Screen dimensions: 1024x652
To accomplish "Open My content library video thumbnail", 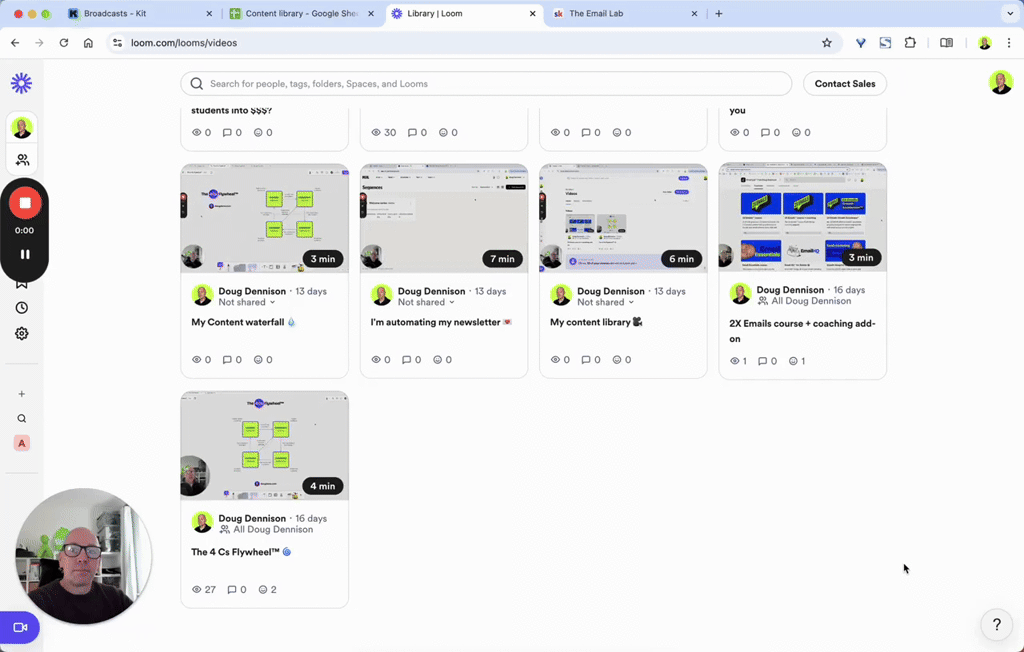I will [x=623, y=218].
